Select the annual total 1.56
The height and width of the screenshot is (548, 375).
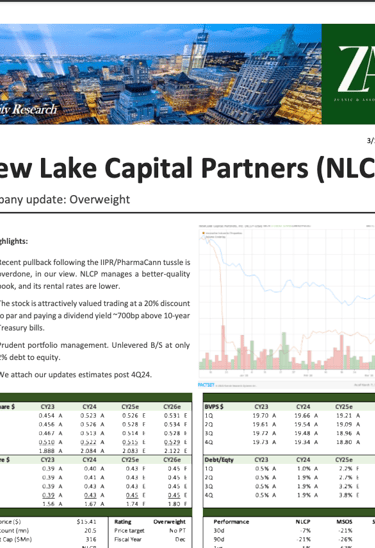[48, 504]
